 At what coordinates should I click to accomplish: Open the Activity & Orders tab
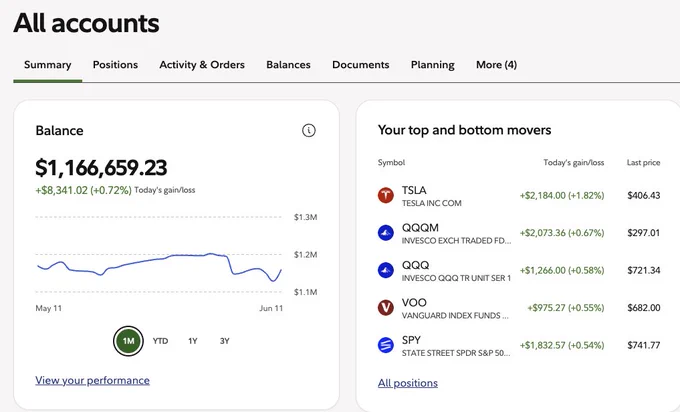click(202, 65)
